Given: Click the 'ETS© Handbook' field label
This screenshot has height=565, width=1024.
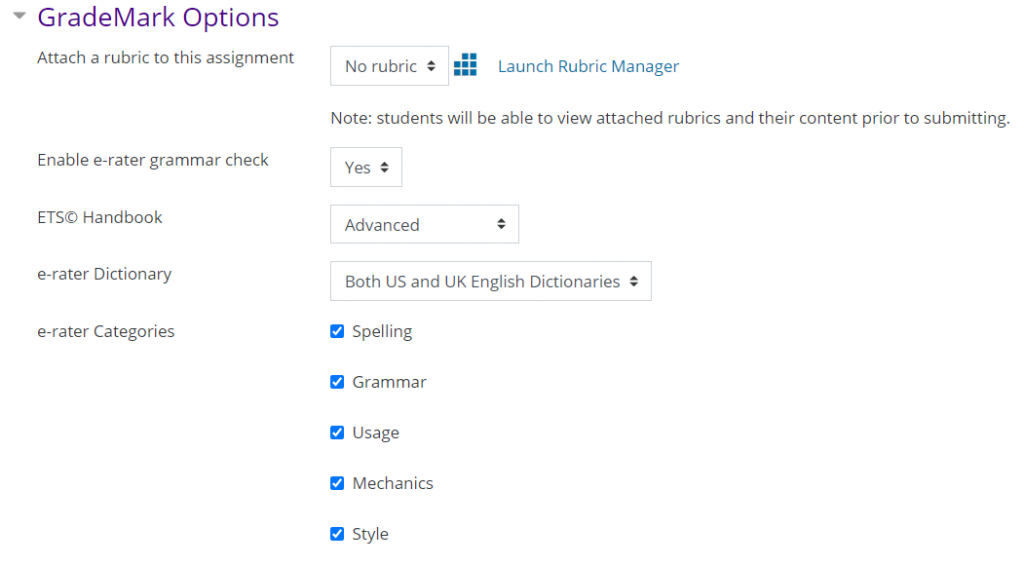Looking at the screenshot, I should 99,217.
